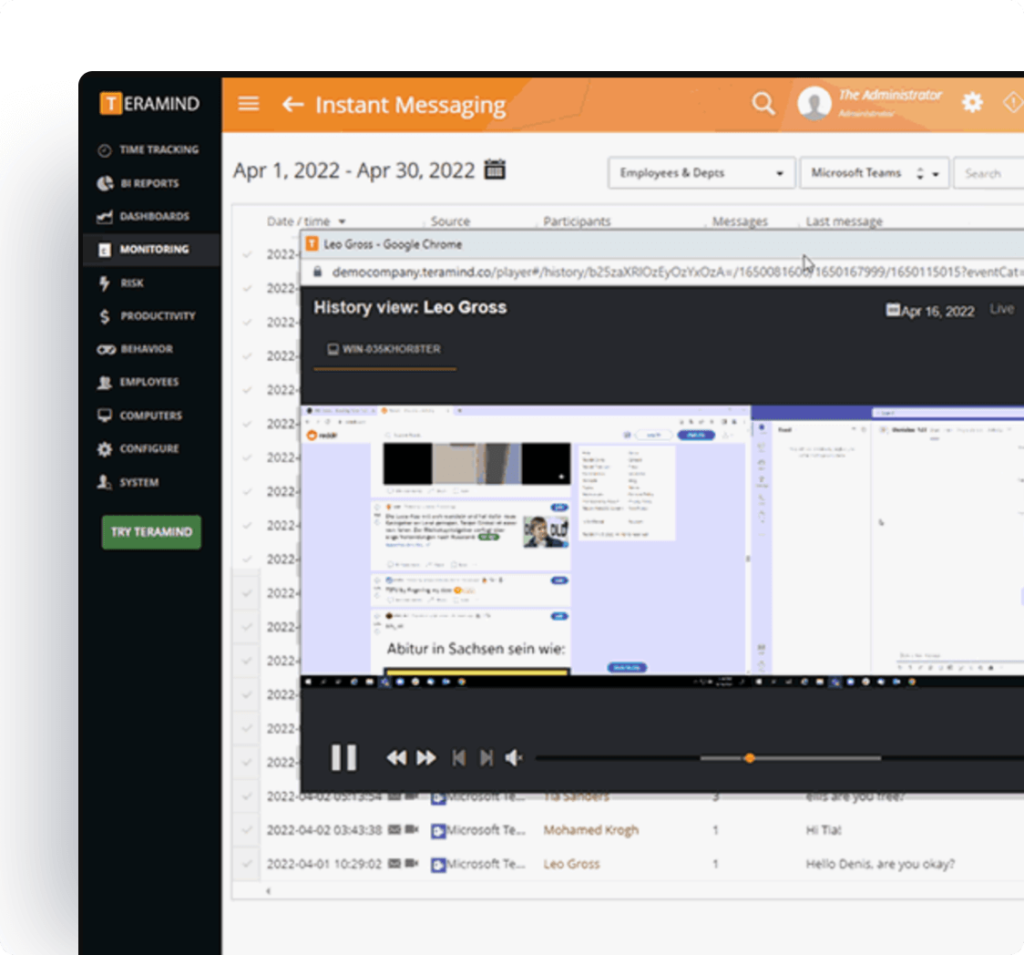Image resolution: width=1024 pixels, height=955 pixels.
Task: Click the Apr 1, 2022 - Apr 30, 2022 range
Action: coord(353,170)
